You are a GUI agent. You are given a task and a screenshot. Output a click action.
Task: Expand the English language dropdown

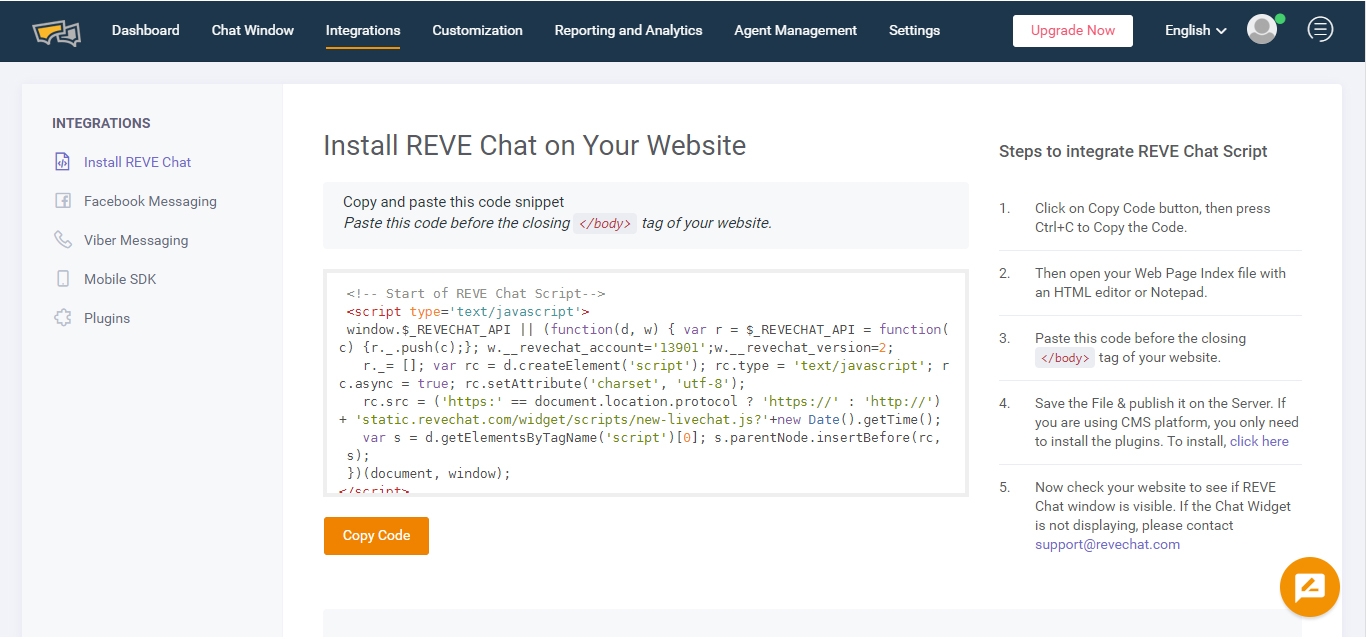tap(1195, 30)
